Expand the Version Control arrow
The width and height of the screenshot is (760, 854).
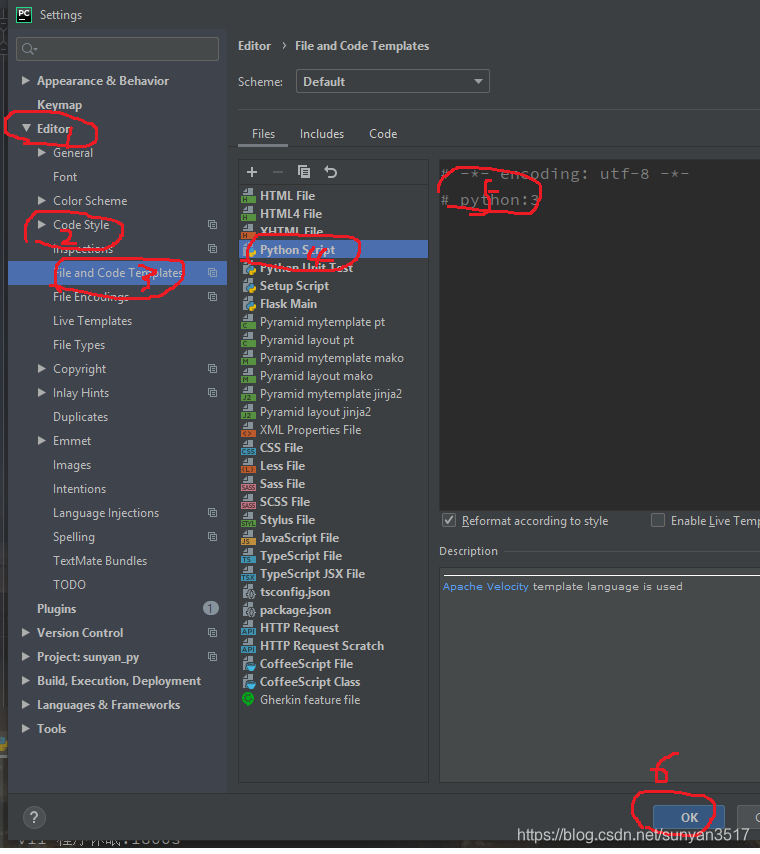(25, 632)
